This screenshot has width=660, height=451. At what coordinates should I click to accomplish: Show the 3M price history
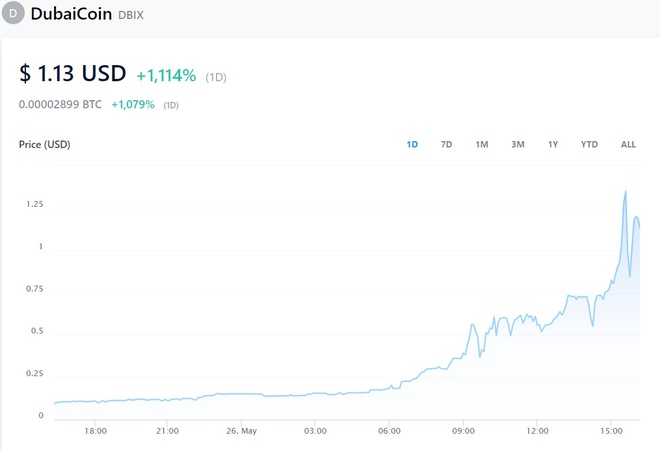[518, 144]
